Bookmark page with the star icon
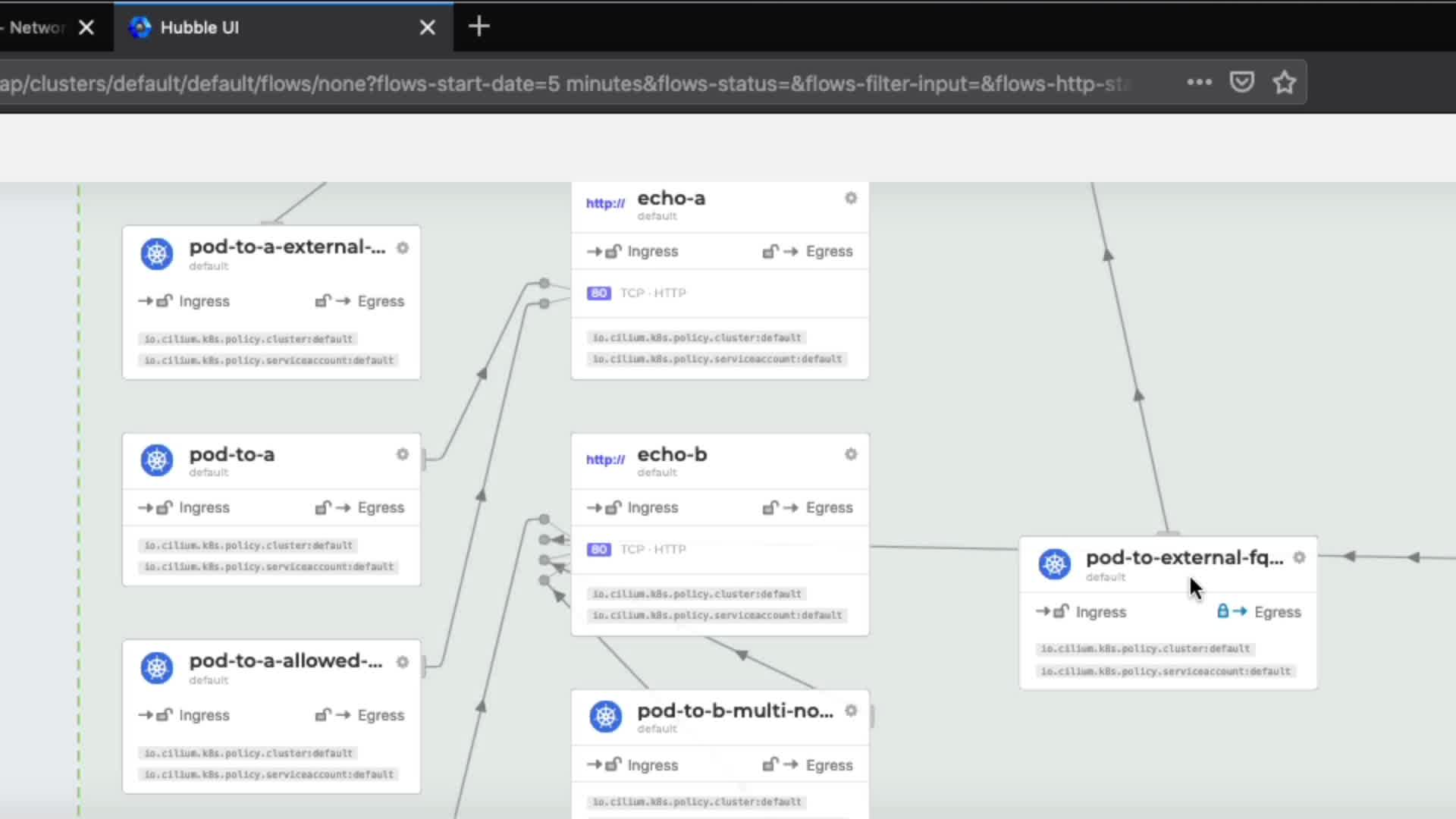1456x819 pixels. coord(1284,82)
